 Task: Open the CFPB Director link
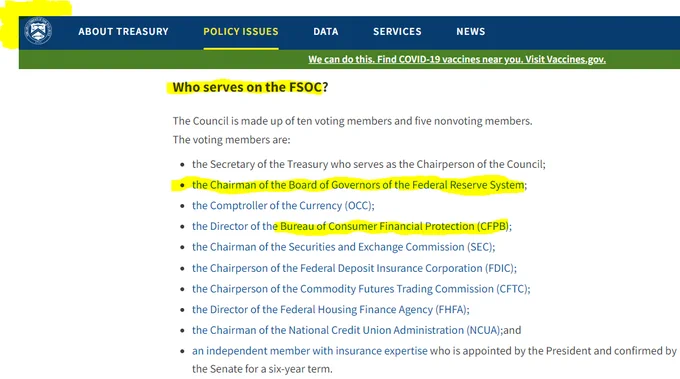[350, 226]
